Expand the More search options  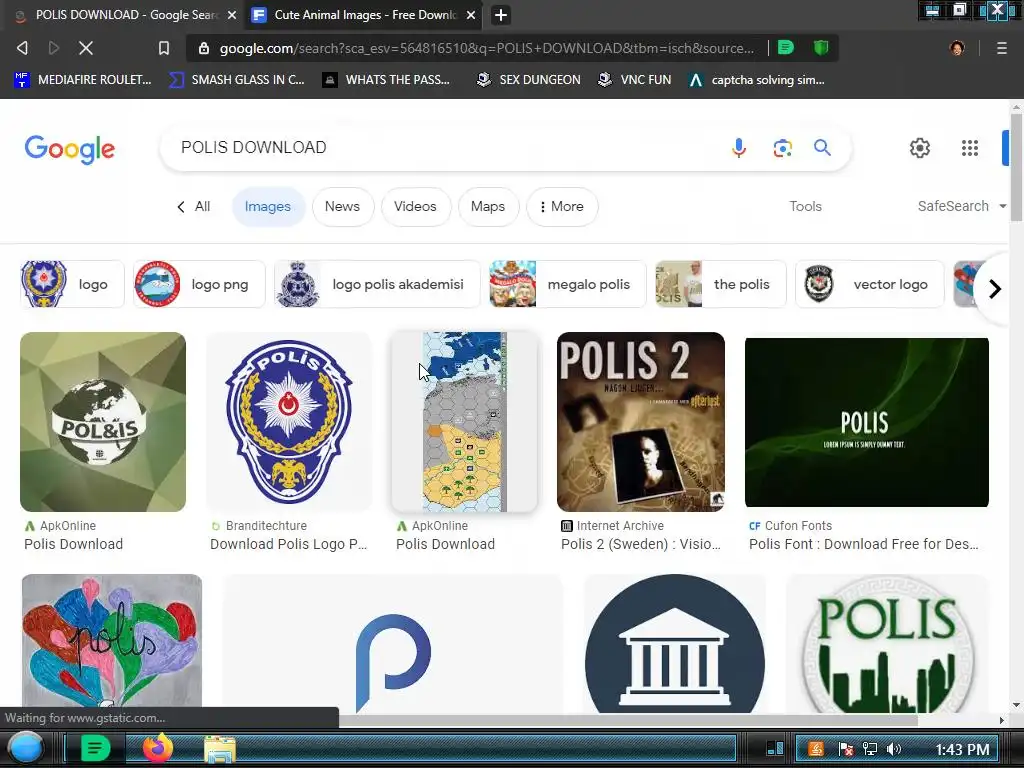tap(562, 206)
